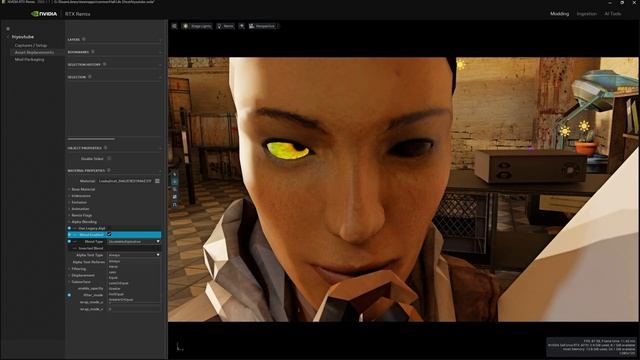Click the NVIDIA logo in the header
The width and height of the screenshot is (640, 360).
point(44,14)
